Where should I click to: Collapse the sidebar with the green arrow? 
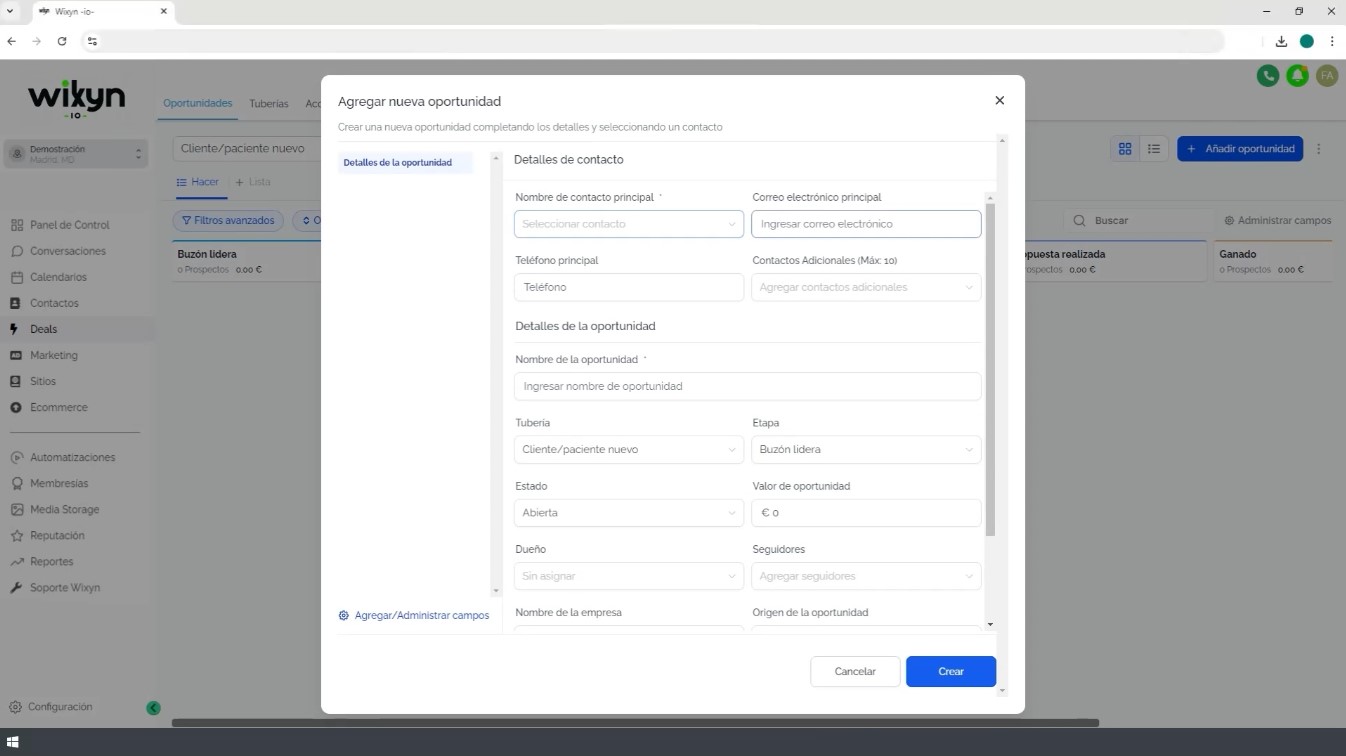153,708
